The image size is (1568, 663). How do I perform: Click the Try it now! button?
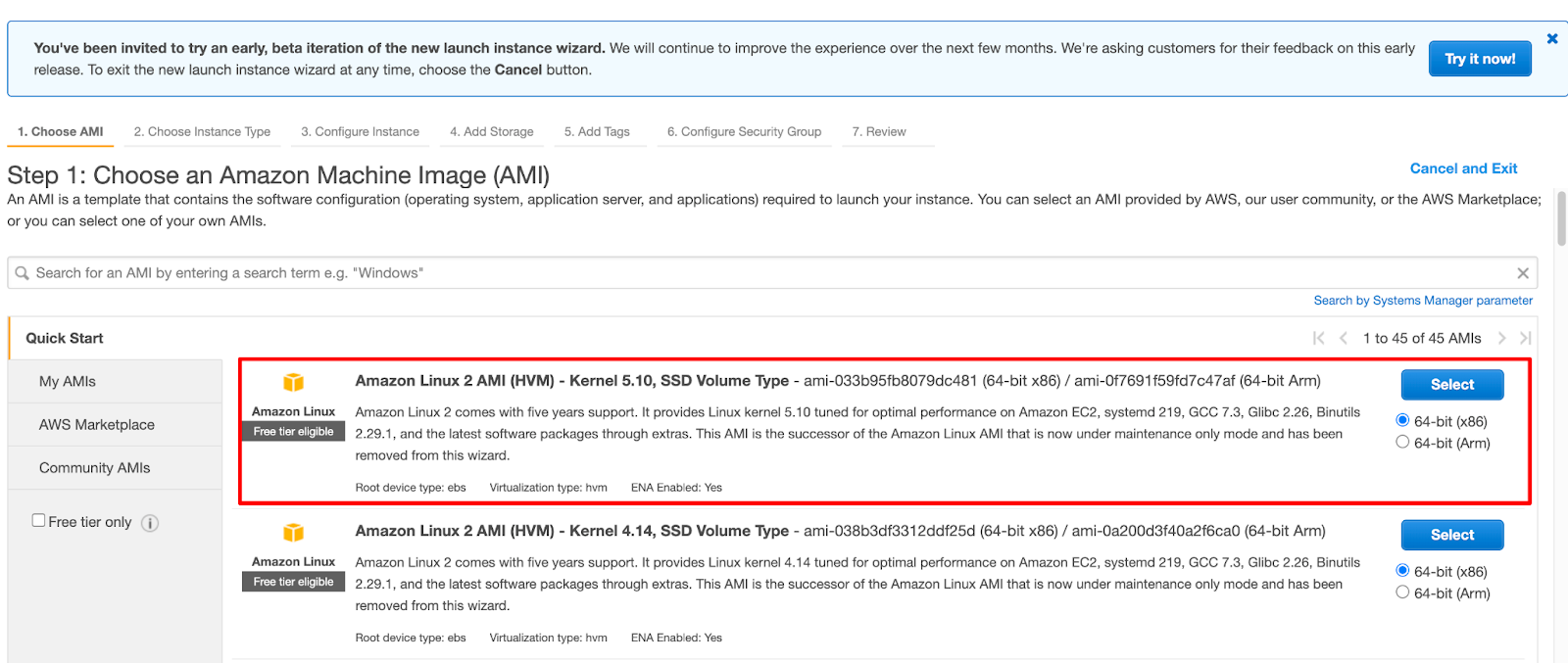coord(1480,59)
